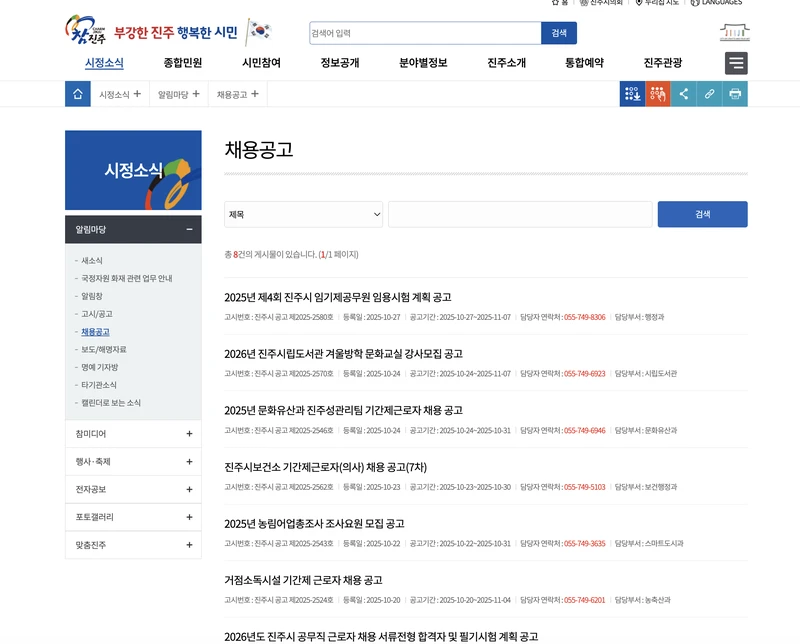This screenshot has width=800, height=644.
Task: Click the 우리집 지도 location pin icon
Action: (638, 4)
